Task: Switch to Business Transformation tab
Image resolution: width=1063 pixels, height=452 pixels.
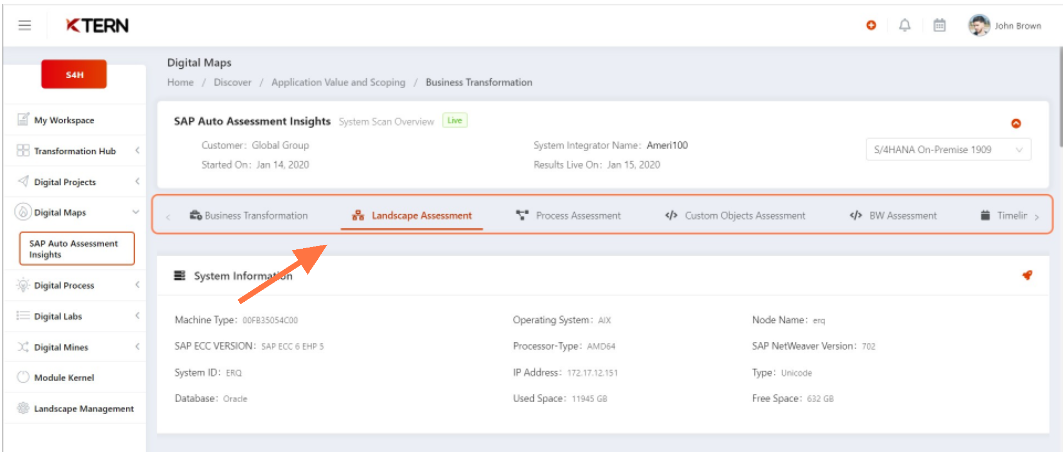Action: [x=249, y=215]
